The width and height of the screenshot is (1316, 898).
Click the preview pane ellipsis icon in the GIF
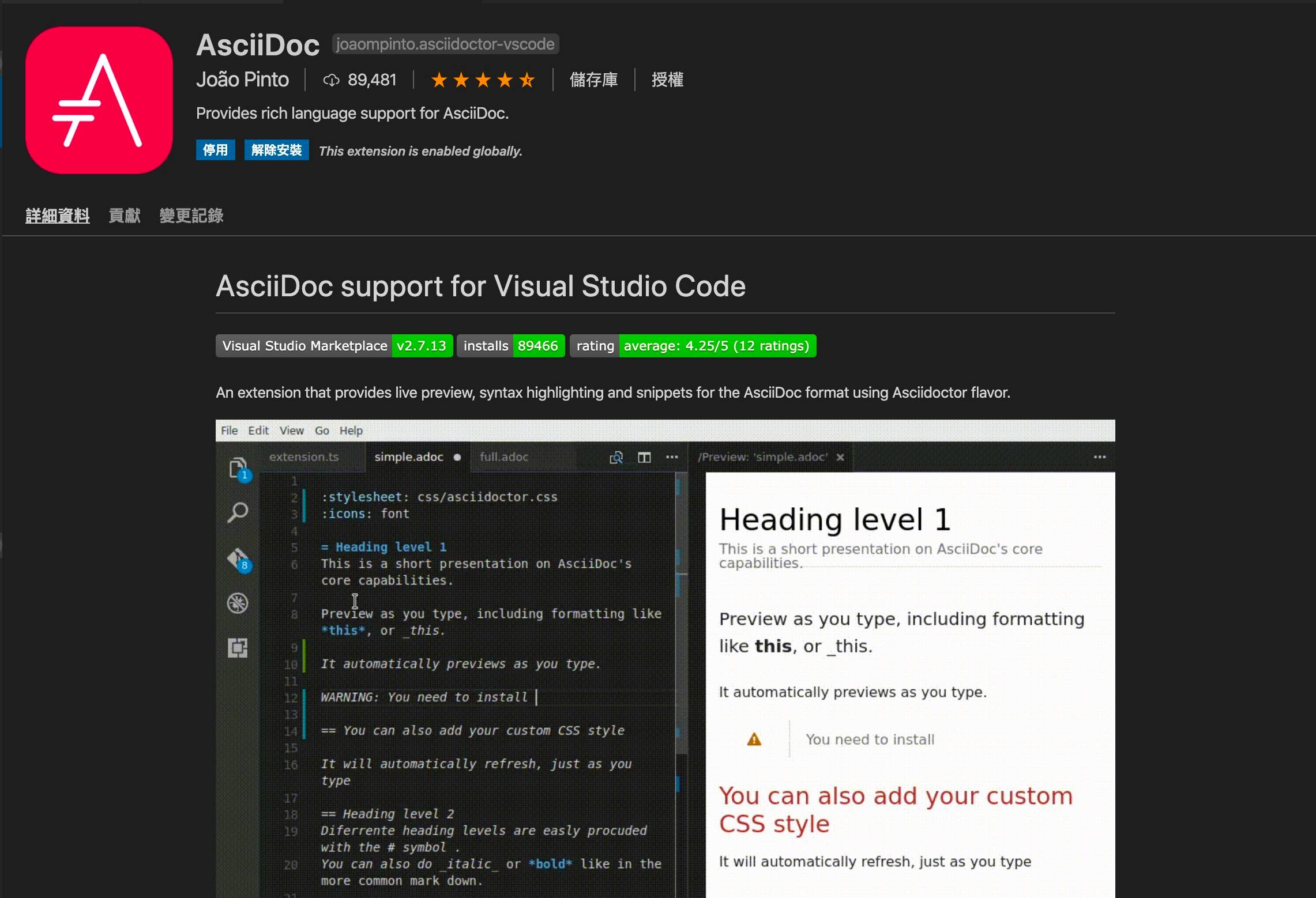pos(1100,457)
